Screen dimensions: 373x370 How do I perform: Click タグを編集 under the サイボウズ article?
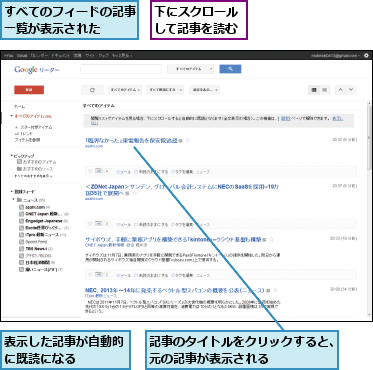click(182, 276)
